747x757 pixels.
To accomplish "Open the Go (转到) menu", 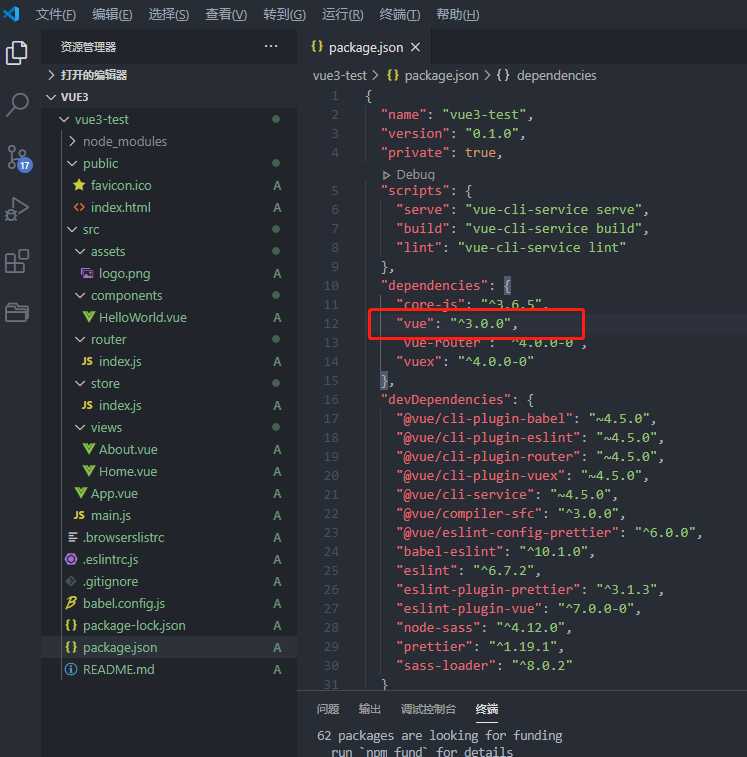I will [284, 14].
